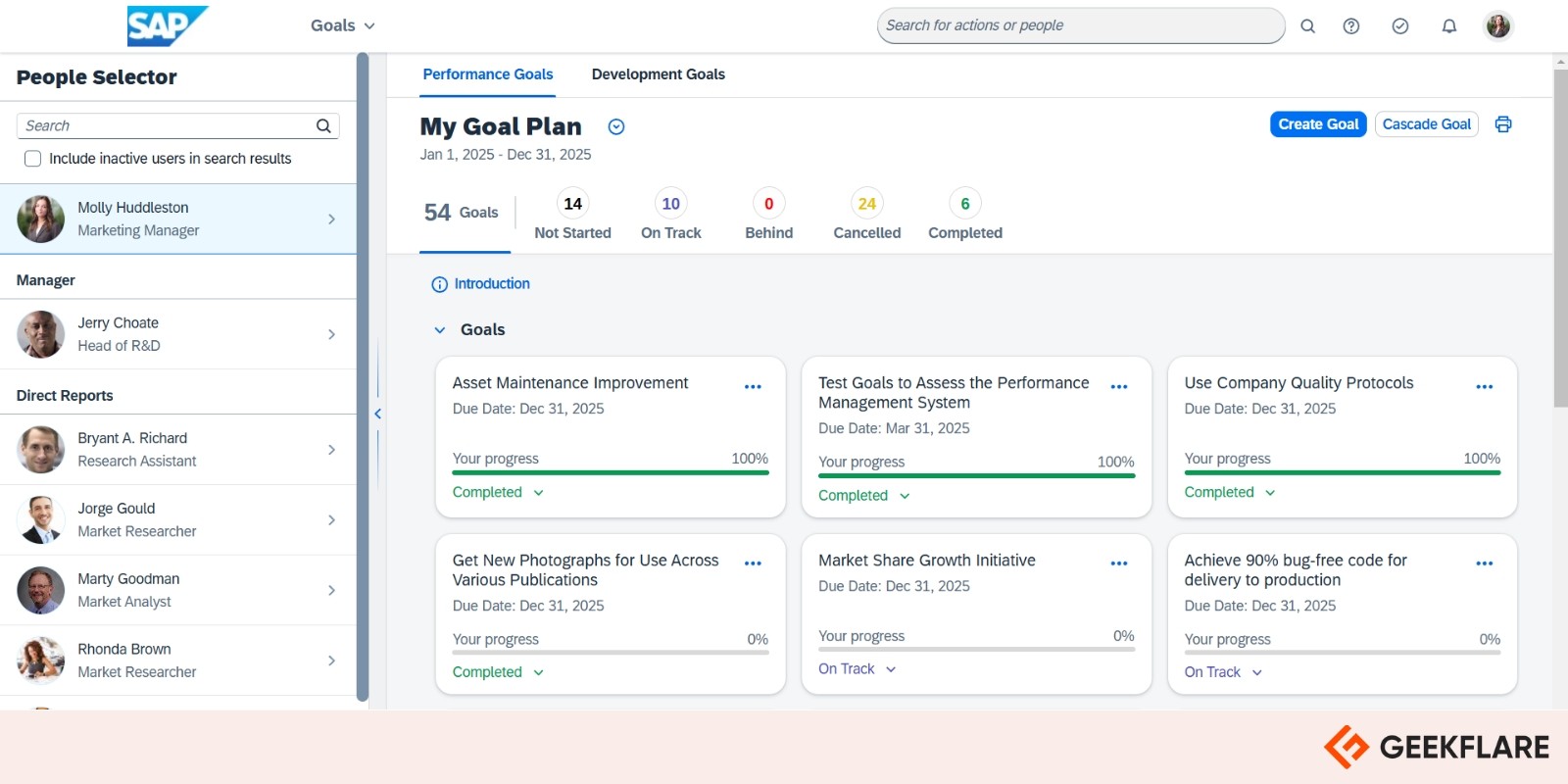Click the People Selector panel scrollbar
Screen dimensions: 1568x784
click(x=363, y=377)
